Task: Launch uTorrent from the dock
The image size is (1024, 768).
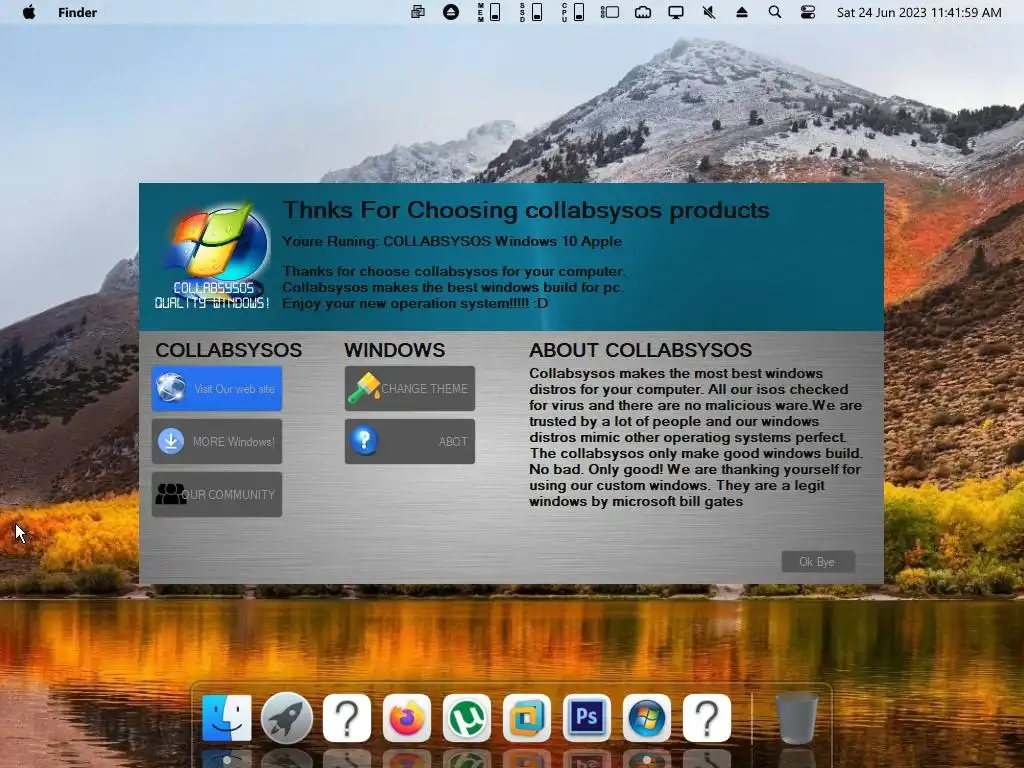Action: pos(466,718)
